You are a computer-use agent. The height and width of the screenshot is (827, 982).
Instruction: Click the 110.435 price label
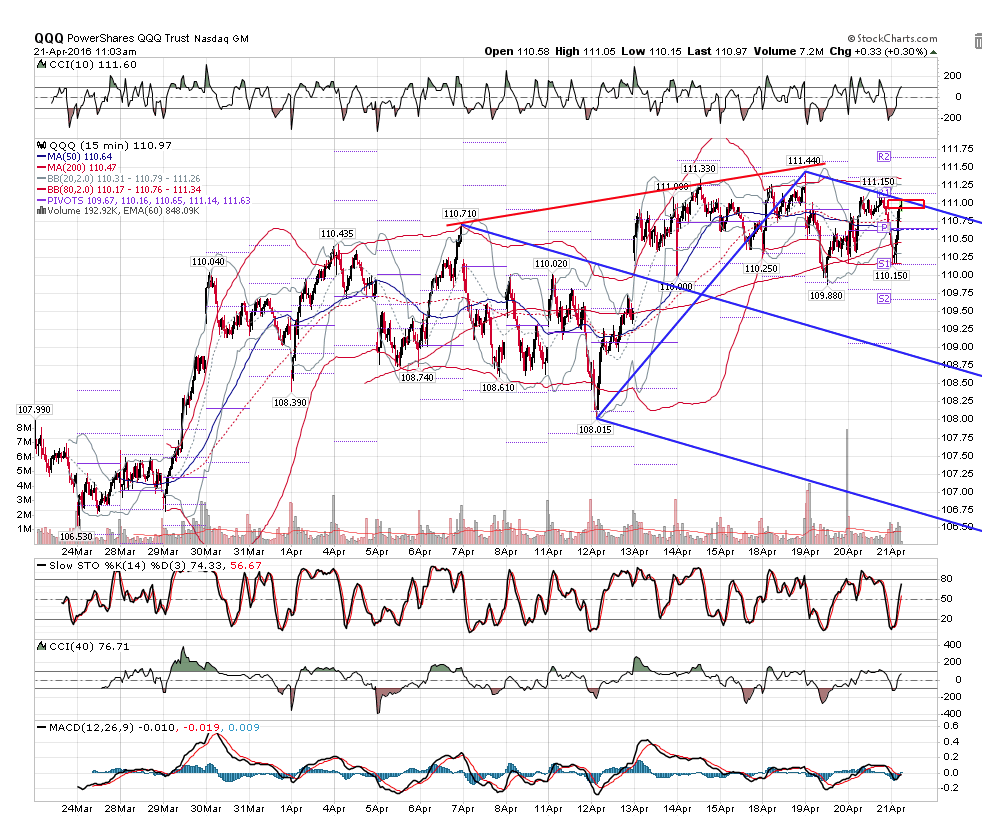click(337, 234)
